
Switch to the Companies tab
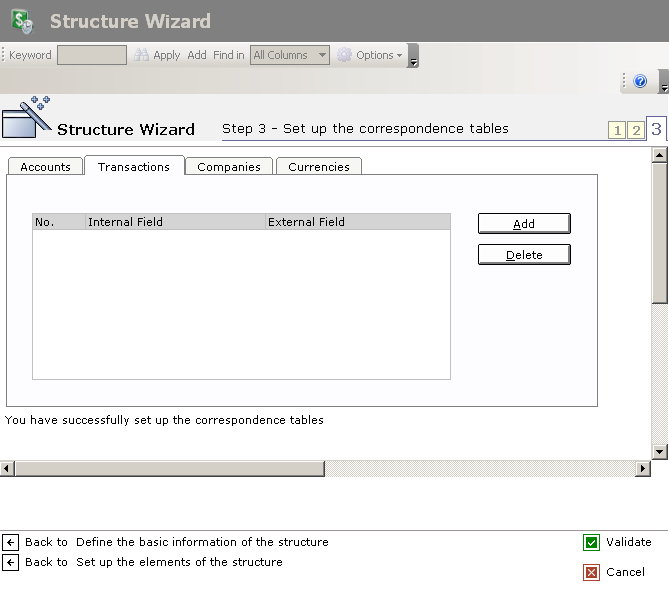[x=229, y=167]
